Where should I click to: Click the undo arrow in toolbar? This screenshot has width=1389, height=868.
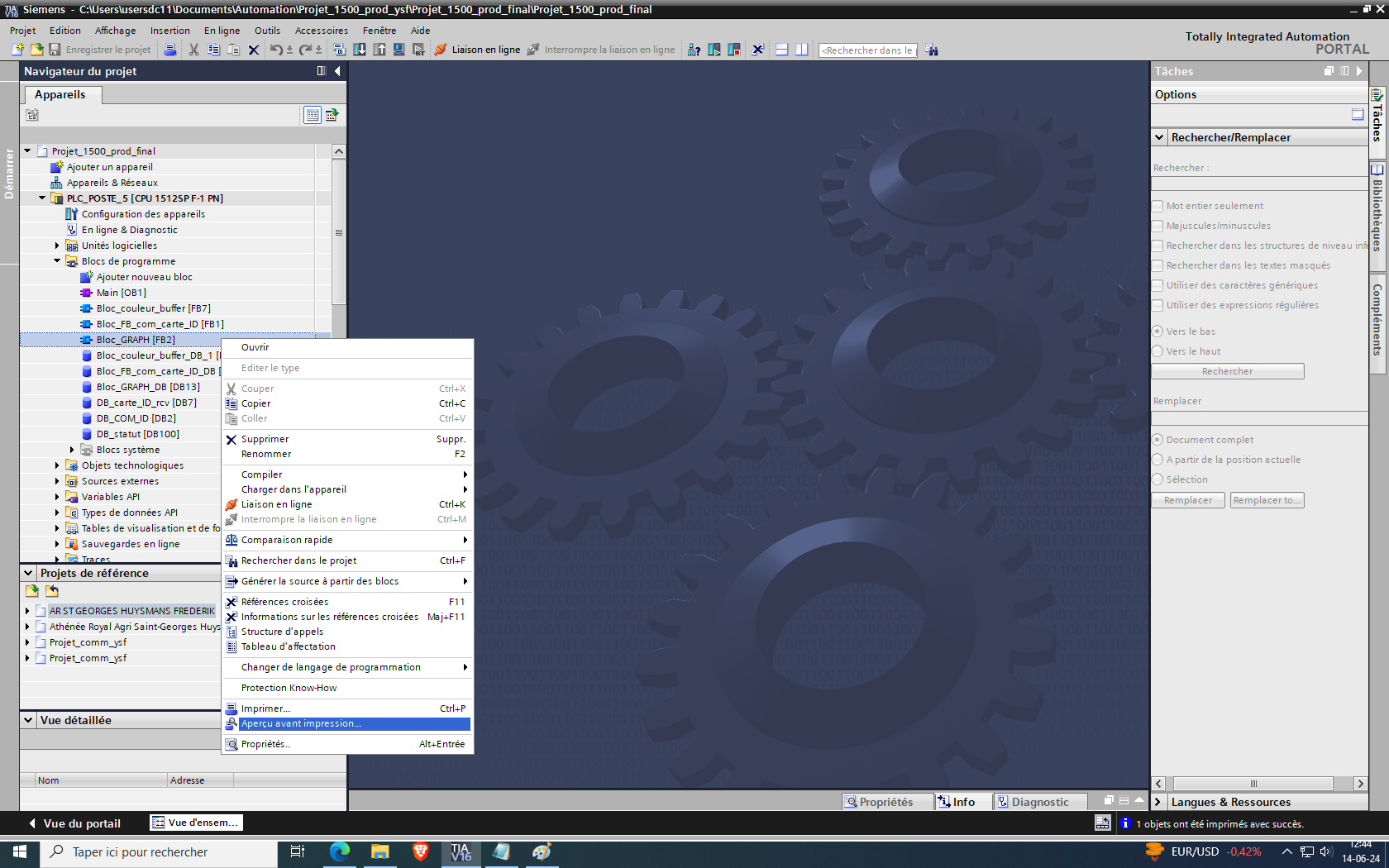pyautogui.click(x=276, y=50)
